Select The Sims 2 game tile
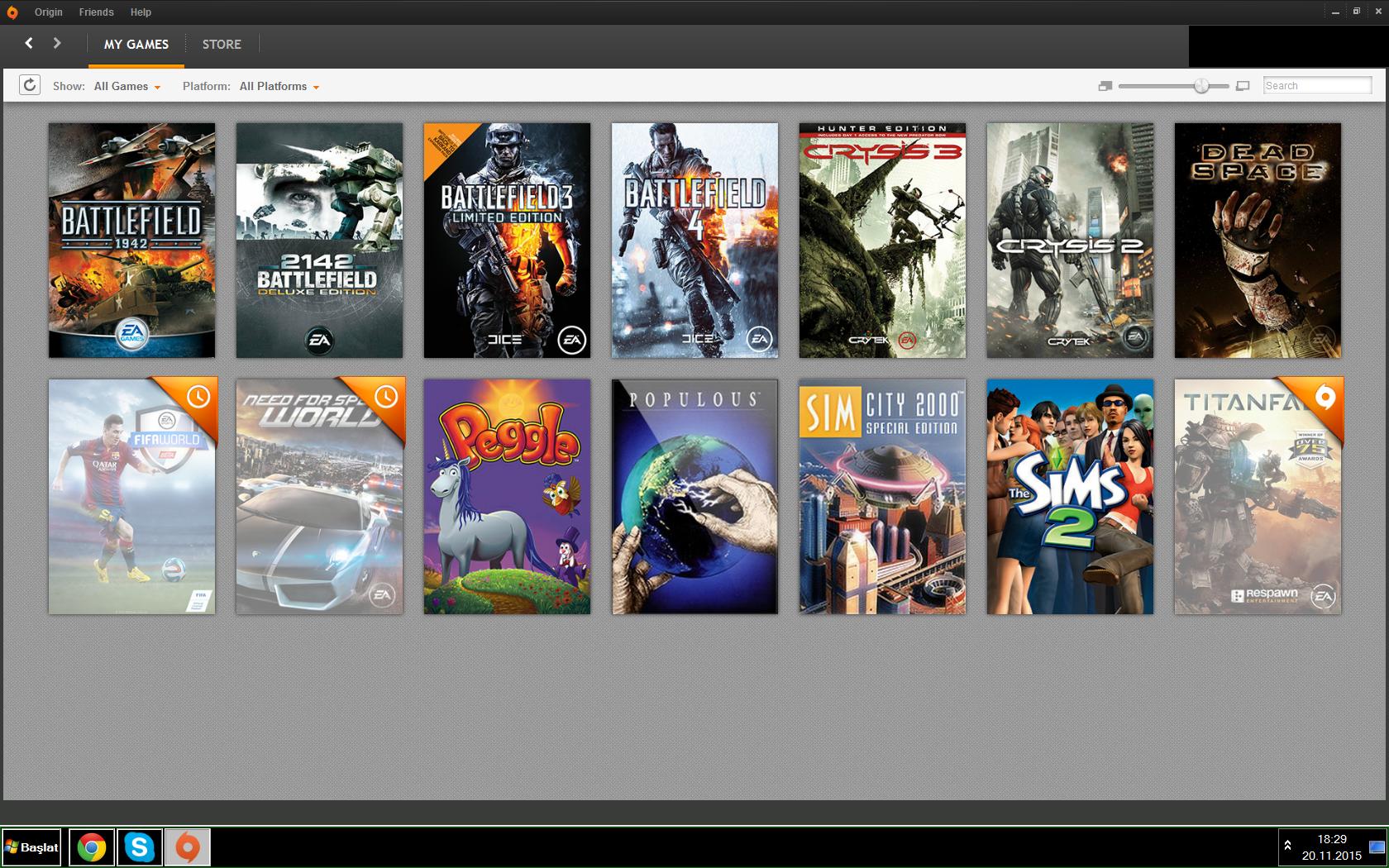This screenshot has height=868, width=1389. coord(1070,497)
